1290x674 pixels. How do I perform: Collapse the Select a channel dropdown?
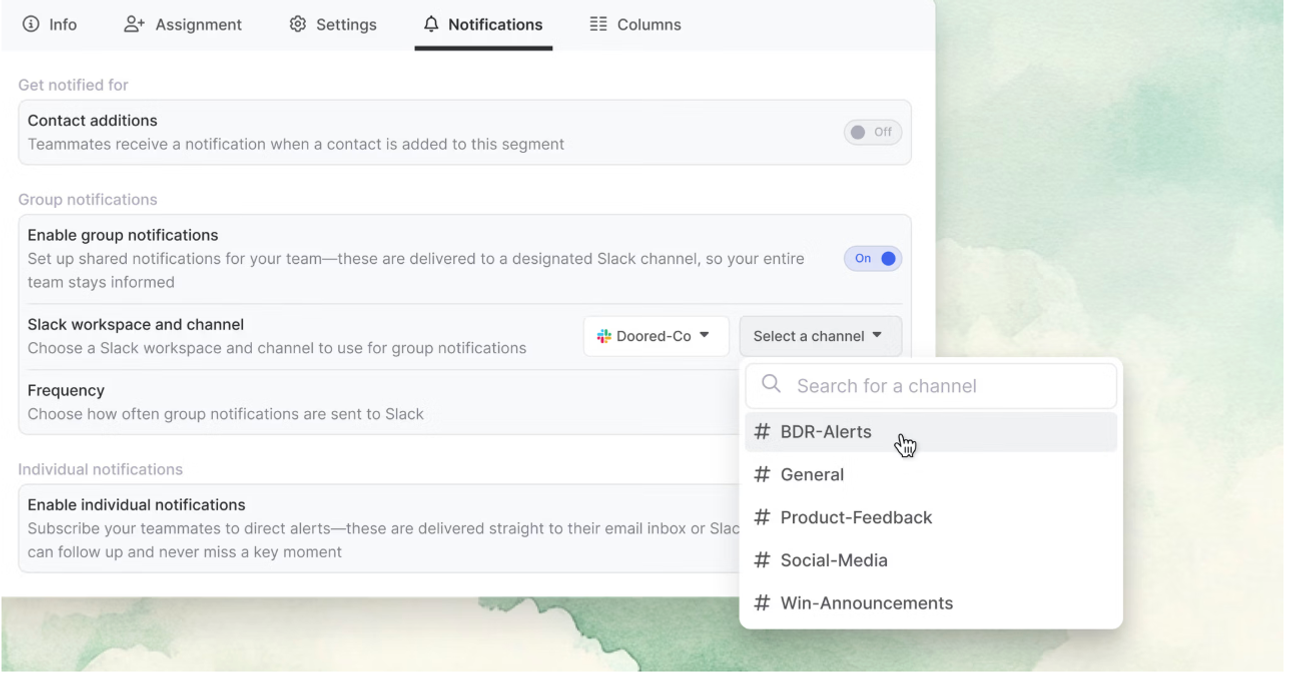[820, 336]
